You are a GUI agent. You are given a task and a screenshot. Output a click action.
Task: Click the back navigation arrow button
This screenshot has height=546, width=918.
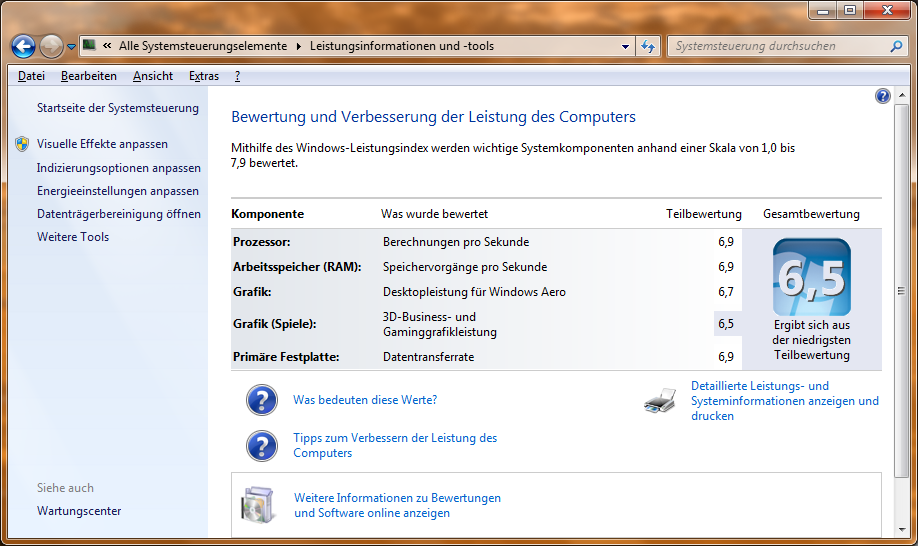pos(24,46)
